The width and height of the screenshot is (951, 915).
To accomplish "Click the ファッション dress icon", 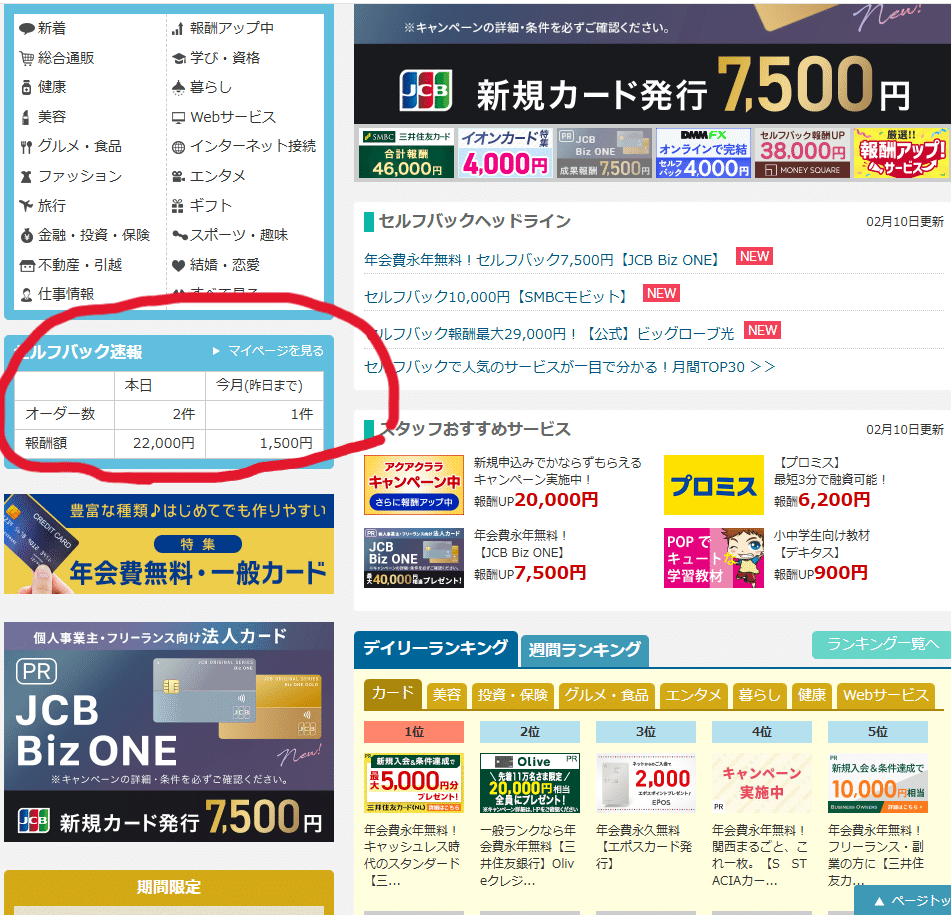I will (26, 176).
